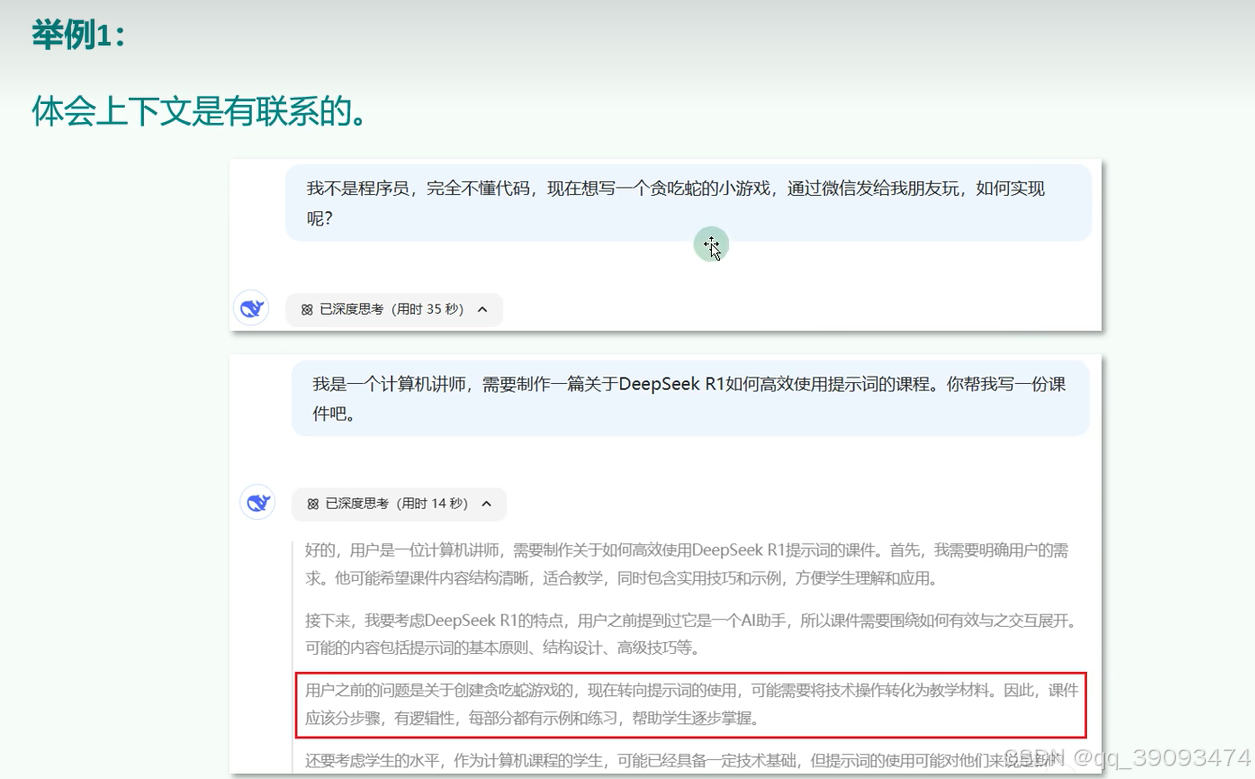Click the 已深度思考 (用时 35 秒) pill label
1255x779 pixels.
(x=392, y=310)
